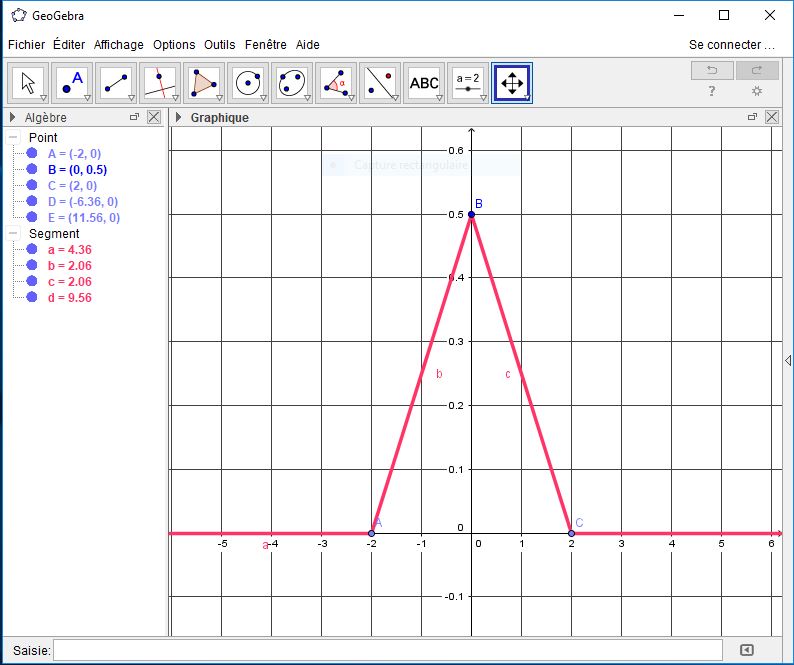Open the side perspectives arrow at right edge

[788, 361]
